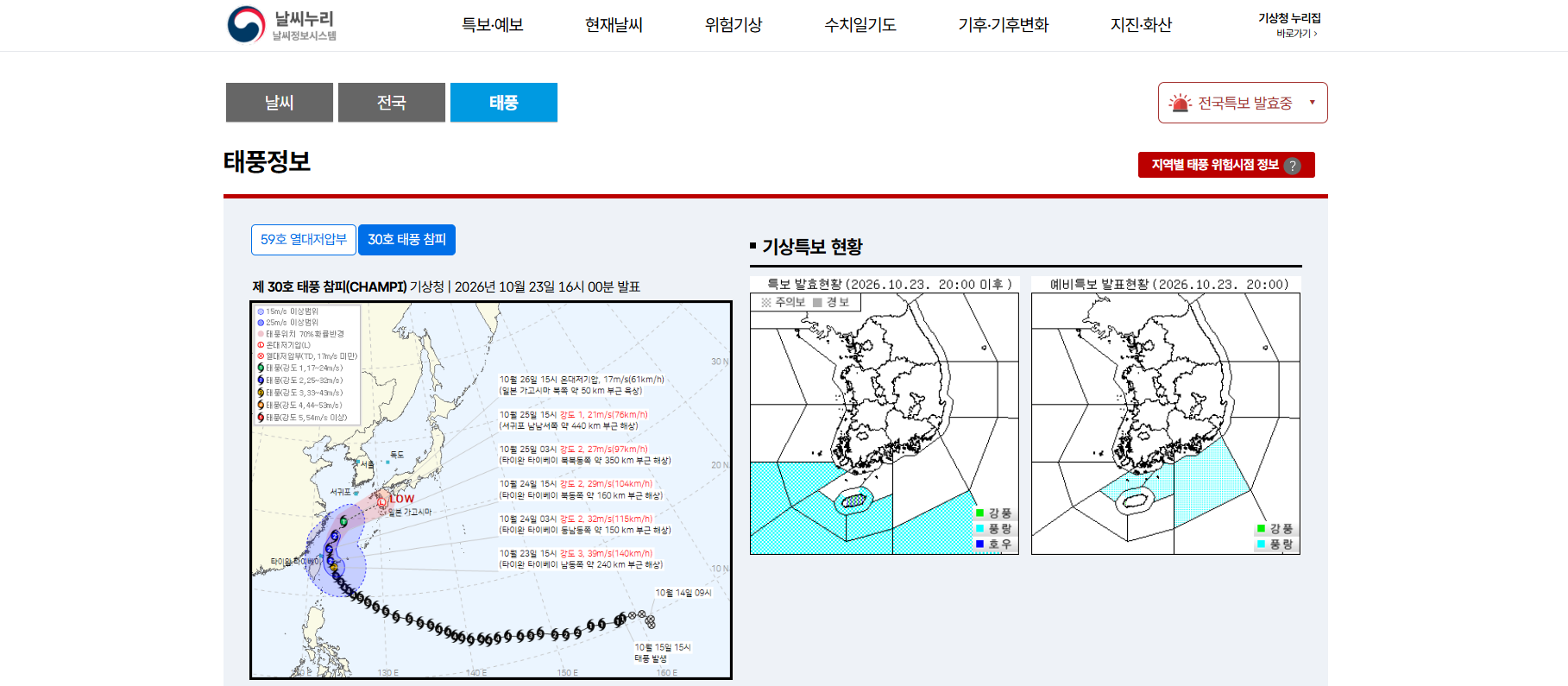Viewport: 1568px width, 686px height.
Task: Click the 풍랑 cyan swatch on 예비특보 map
Action: pyautogui.click(x=1261, y=544)
